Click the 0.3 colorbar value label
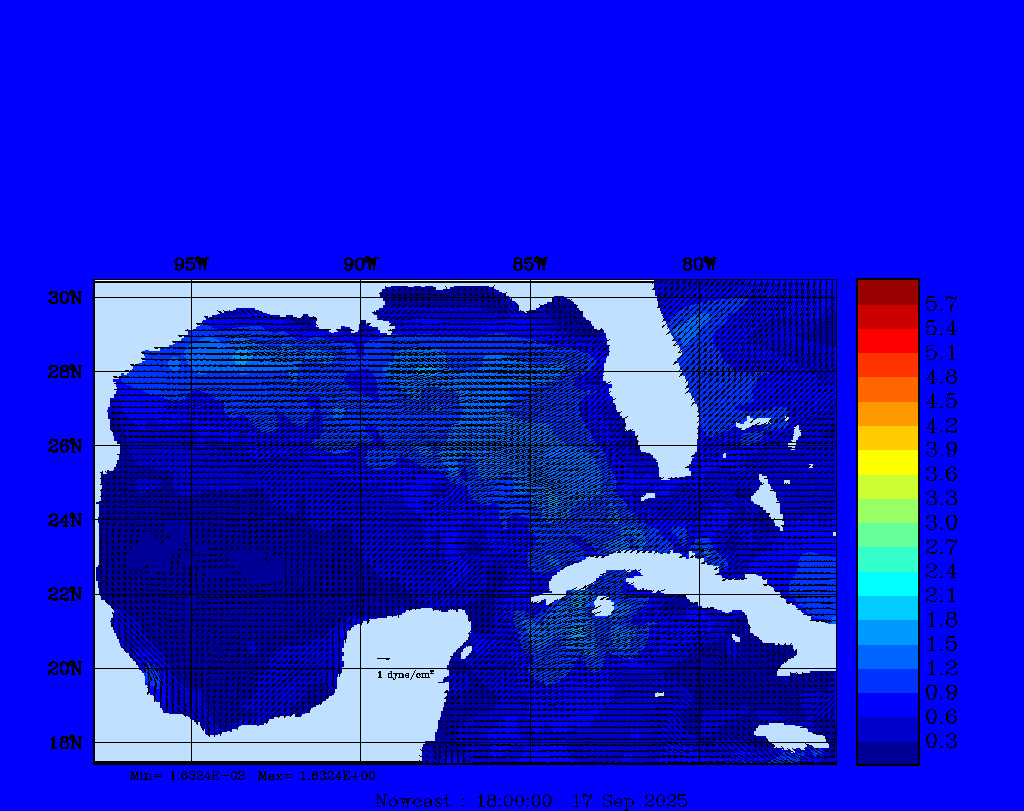Screen dimensions: 1024x811 (x=941, y=741)
